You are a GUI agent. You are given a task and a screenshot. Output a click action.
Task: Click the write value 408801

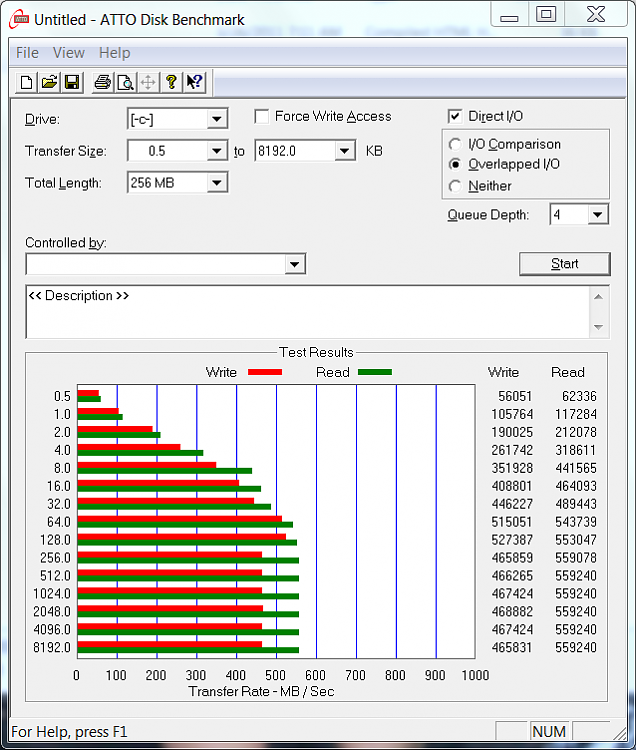point(512,486)
